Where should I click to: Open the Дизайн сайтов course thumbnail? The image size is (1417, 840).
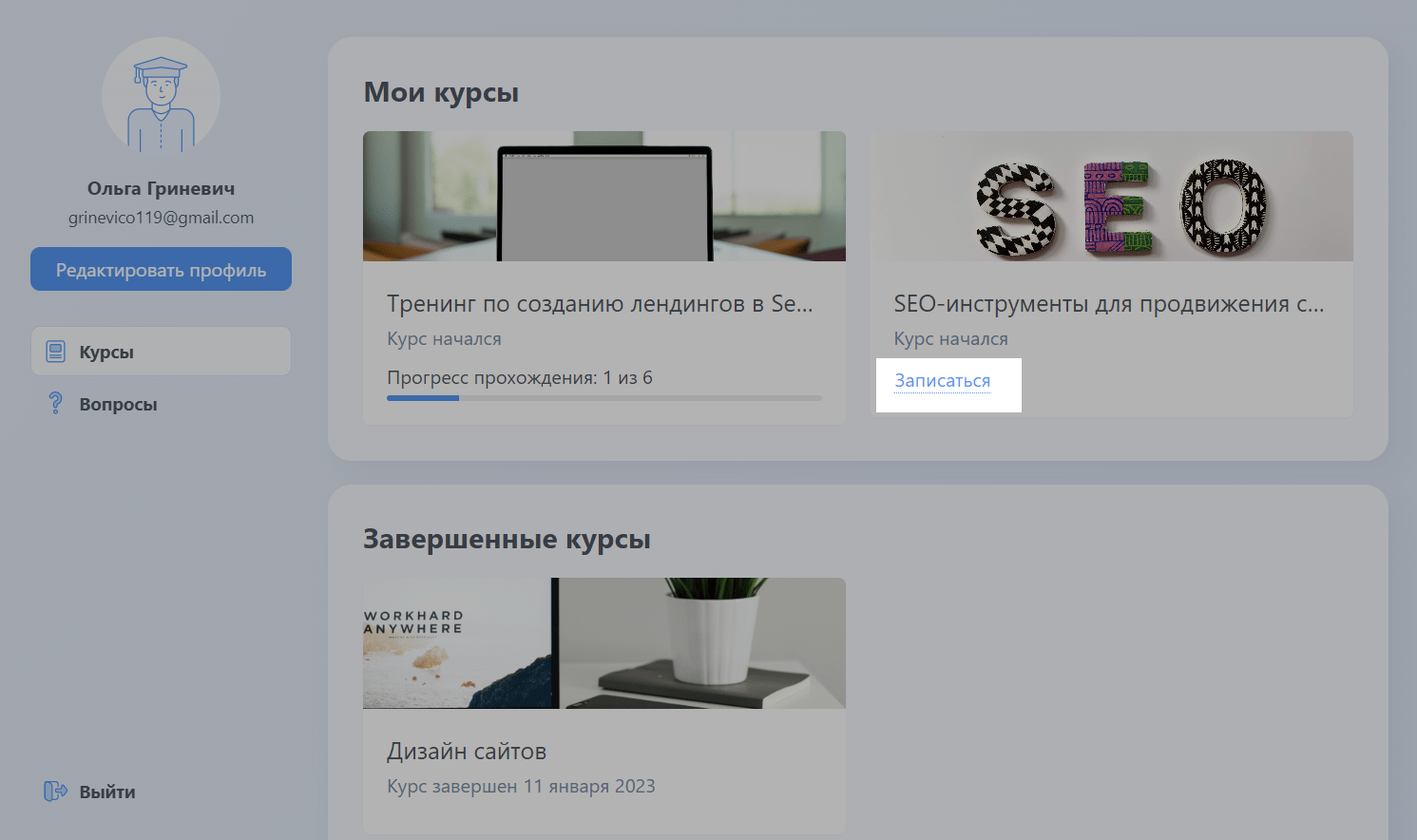(x=604, y=643)
